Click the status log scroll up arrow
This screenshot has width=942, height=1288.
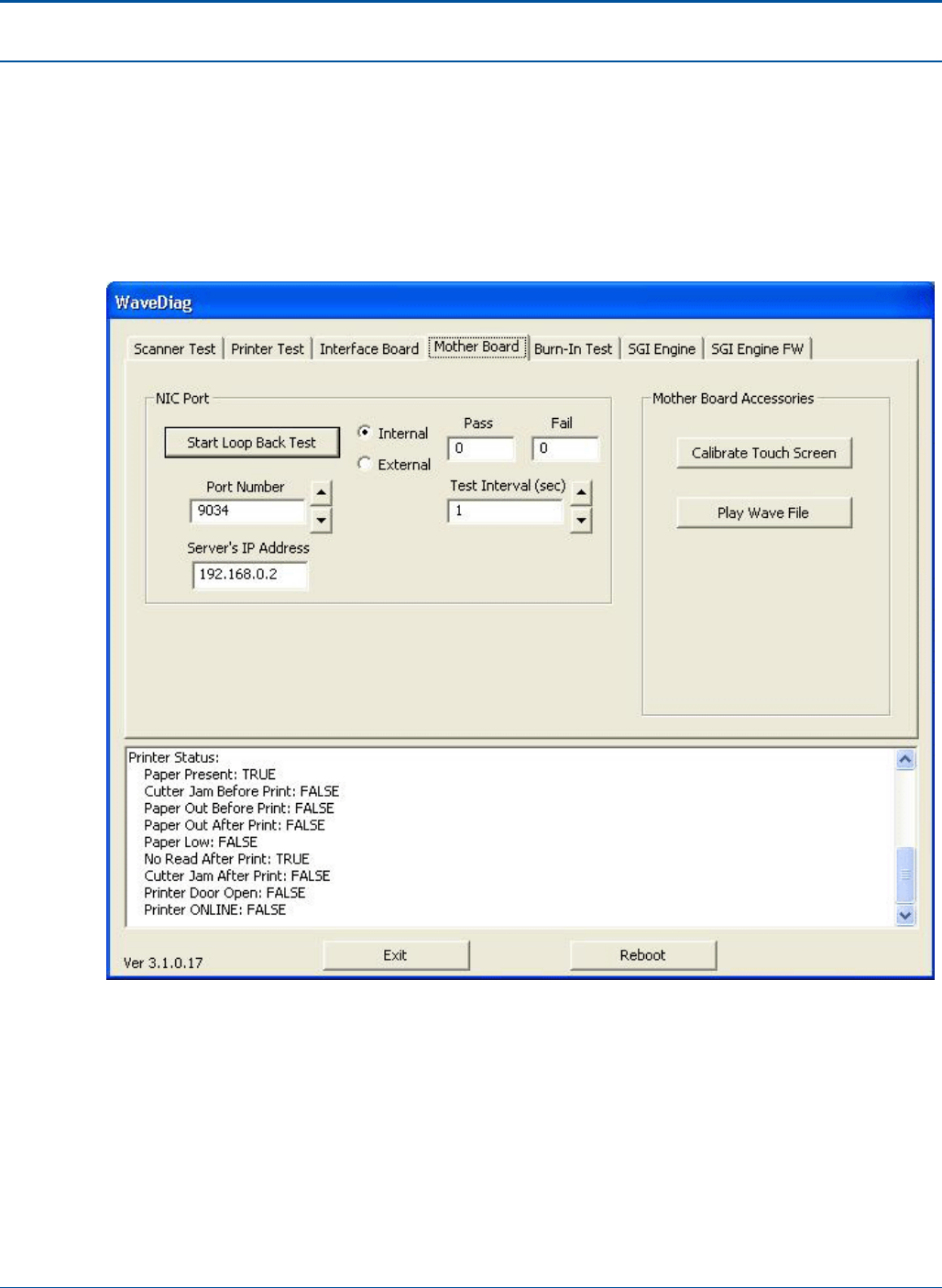[905, 760]
